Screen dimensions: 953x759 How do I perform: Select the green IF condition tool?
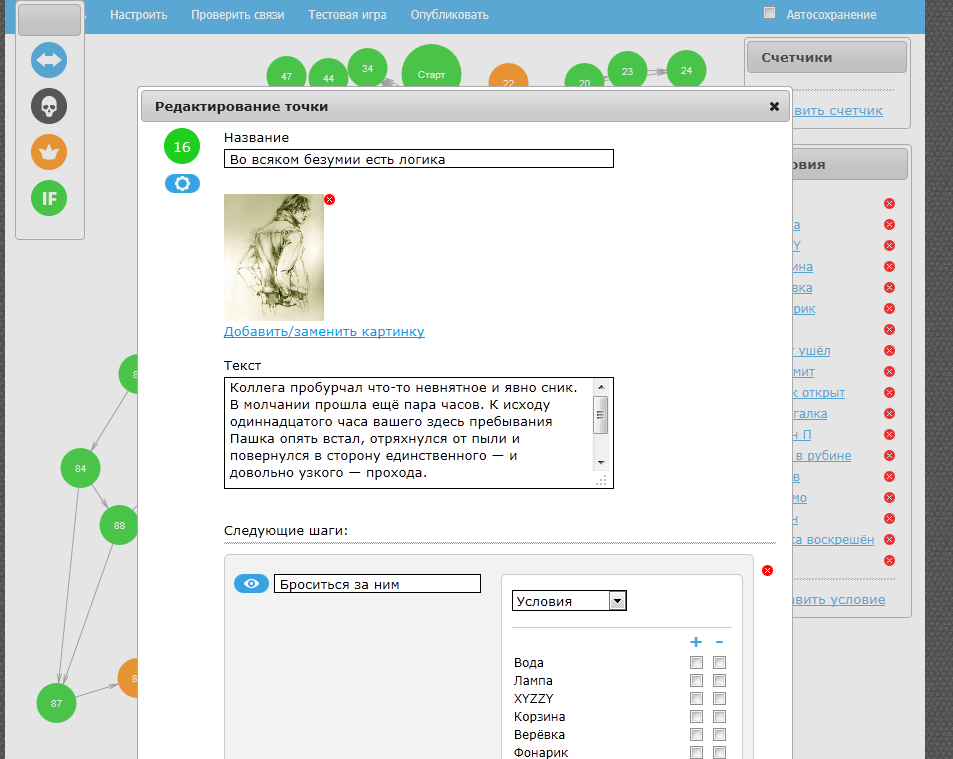pyautogui.click(x=49, y=198)
